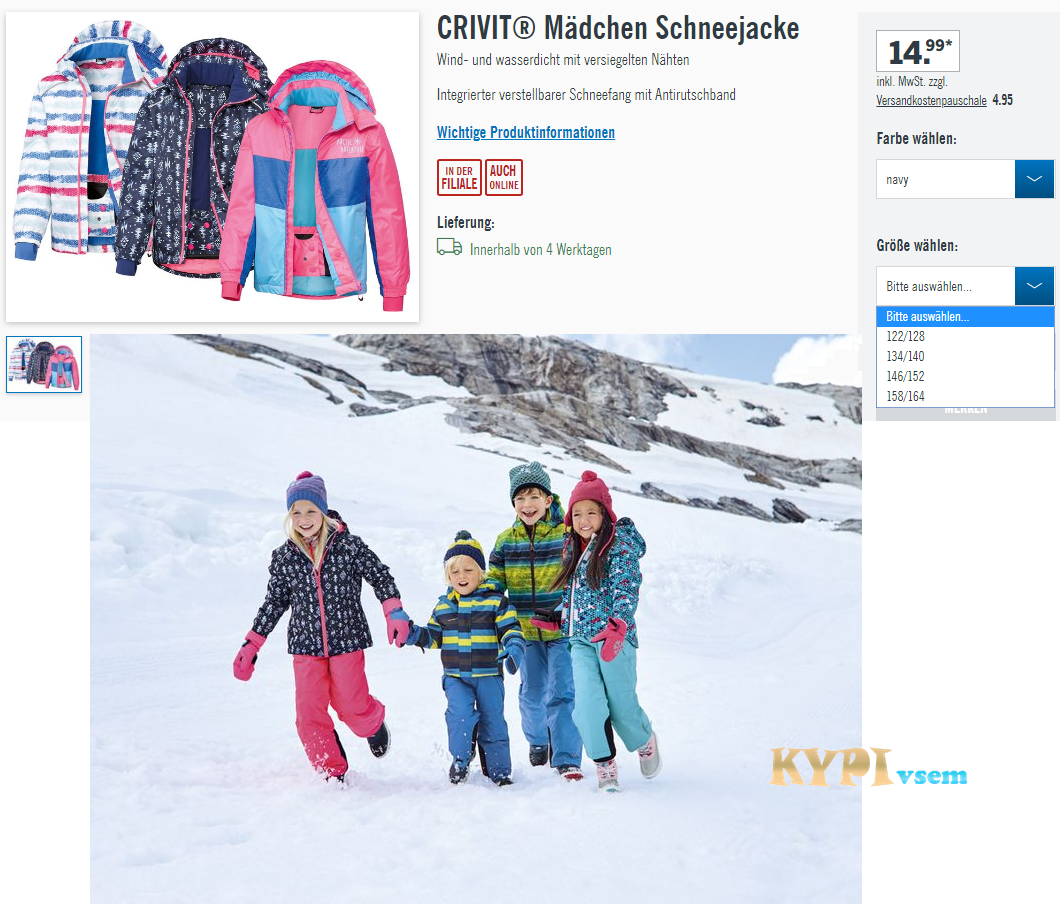
Task: Click the blue arrow on the color dropdown
Action: pyautogui.click(x=1034, y=179)
